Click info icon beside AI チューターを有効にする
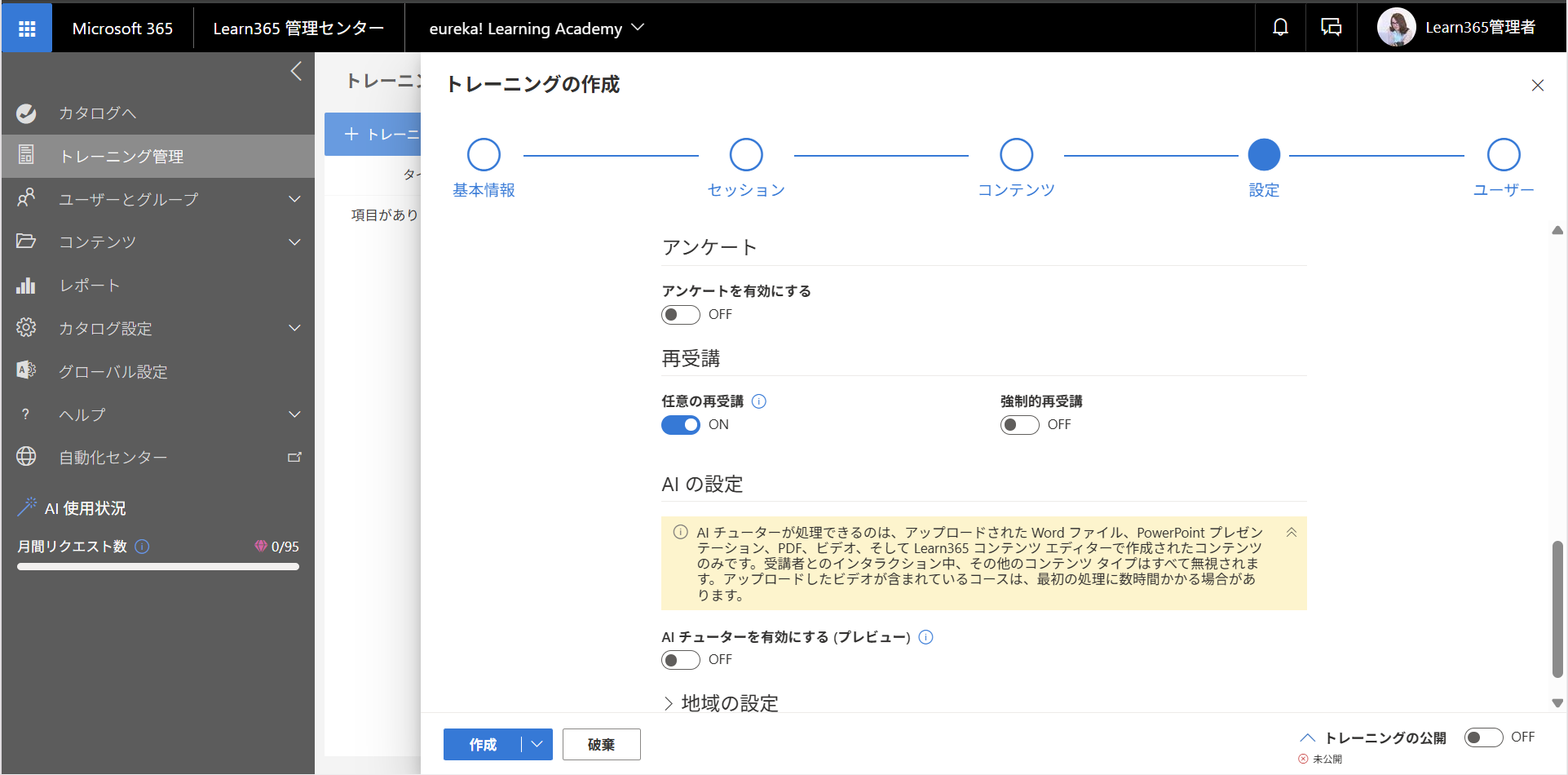The width and height of the screenshot is (1568, 775). [x=925, y=637]
